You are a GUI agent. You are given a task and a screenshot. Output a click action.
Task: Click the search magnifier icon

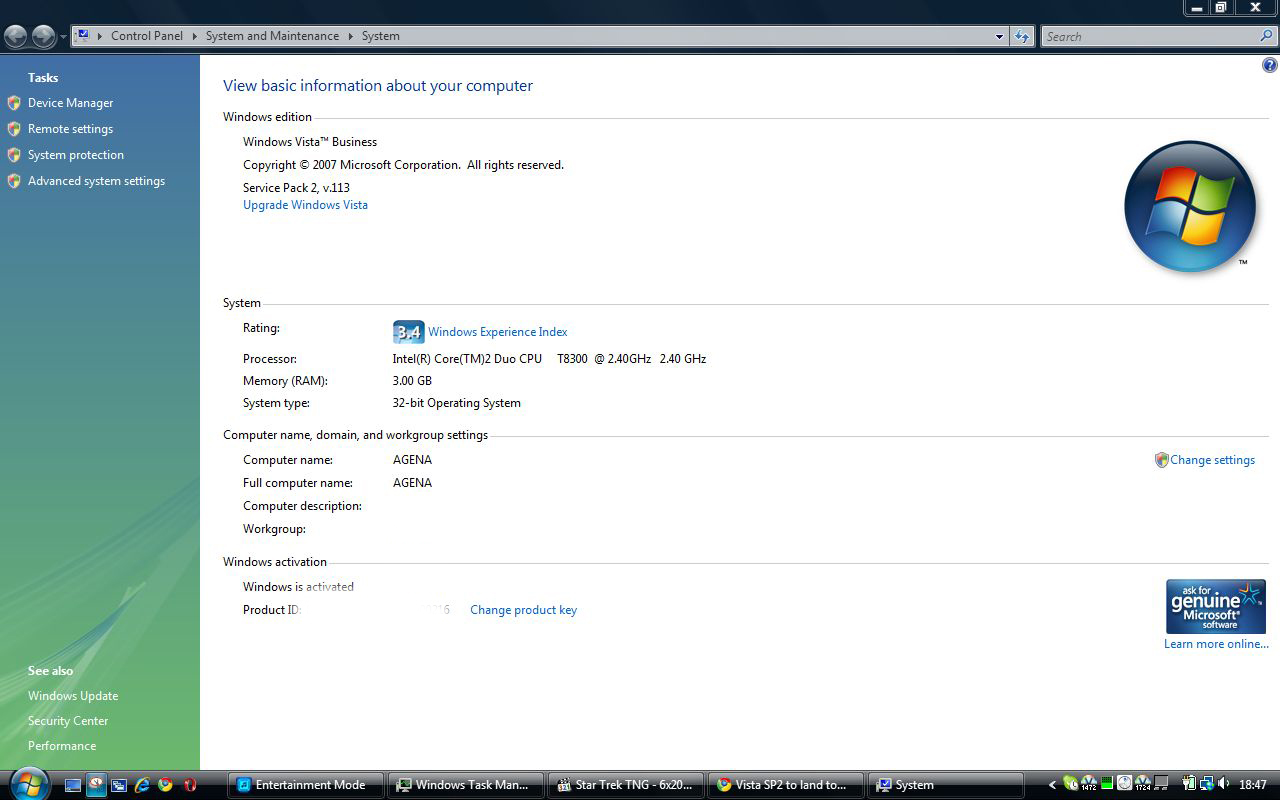(x=1266, y=36)
